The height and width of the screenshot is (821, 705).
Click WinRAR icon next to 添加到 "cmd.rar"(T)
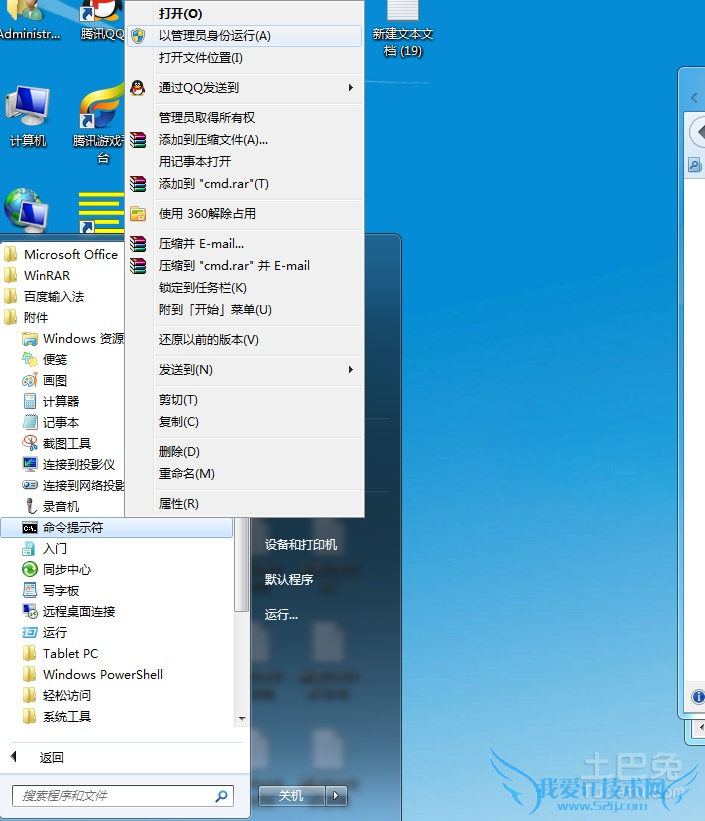(x=138, y=184)
